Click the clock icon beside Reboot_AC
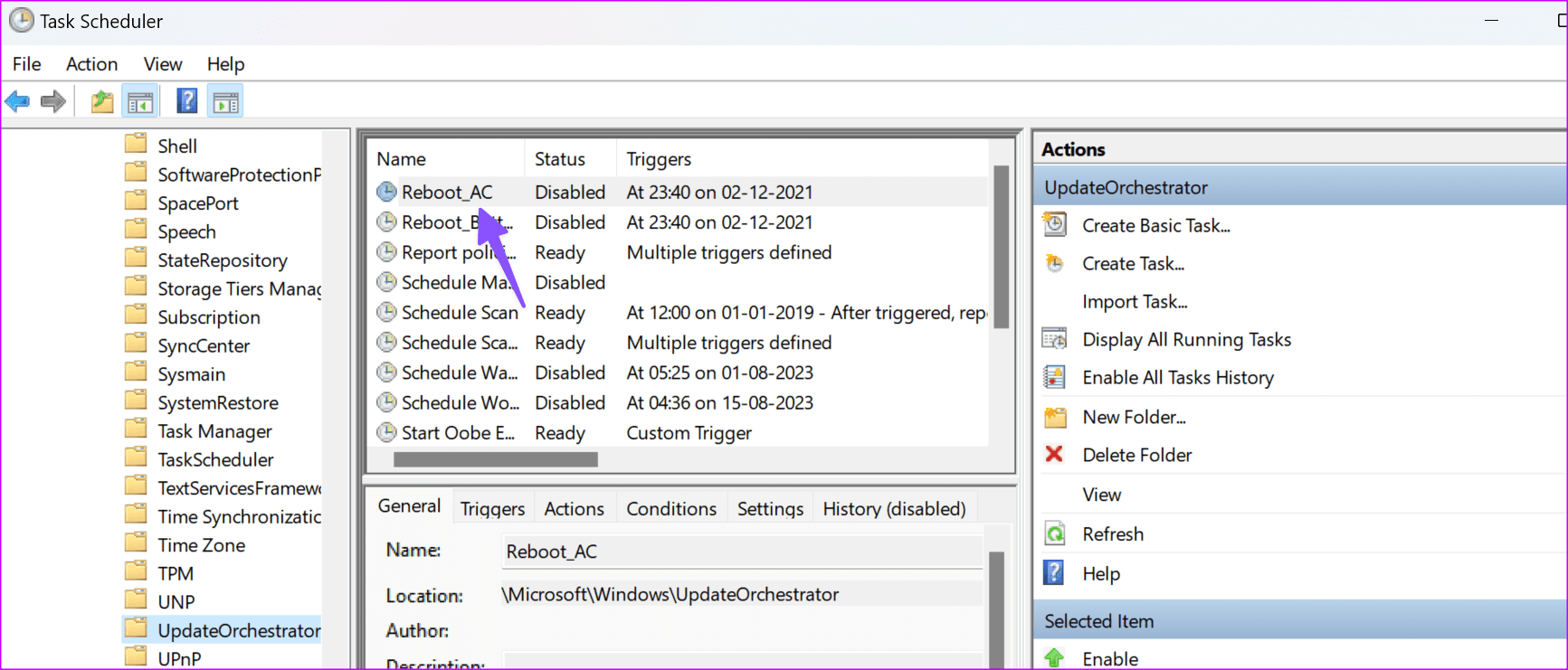 tap(386, 192)
